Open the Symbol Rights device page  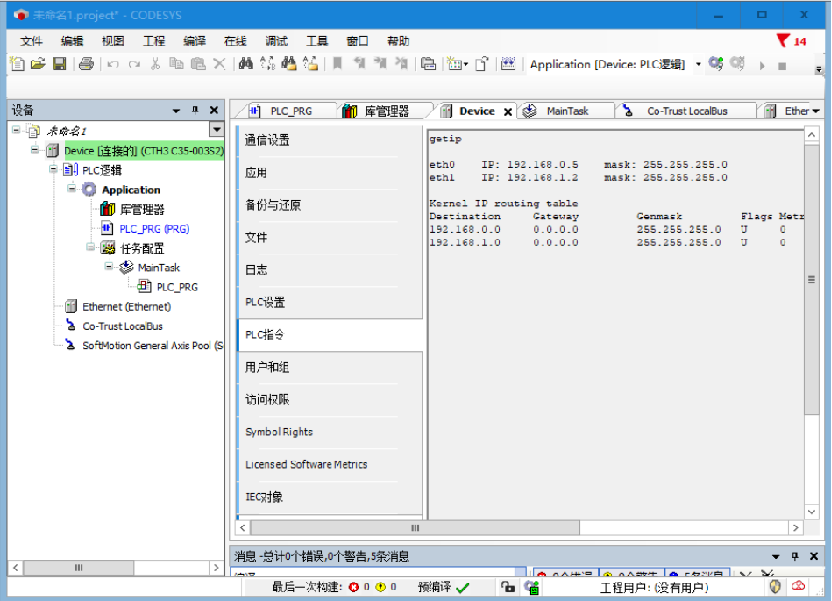point(330,431)
